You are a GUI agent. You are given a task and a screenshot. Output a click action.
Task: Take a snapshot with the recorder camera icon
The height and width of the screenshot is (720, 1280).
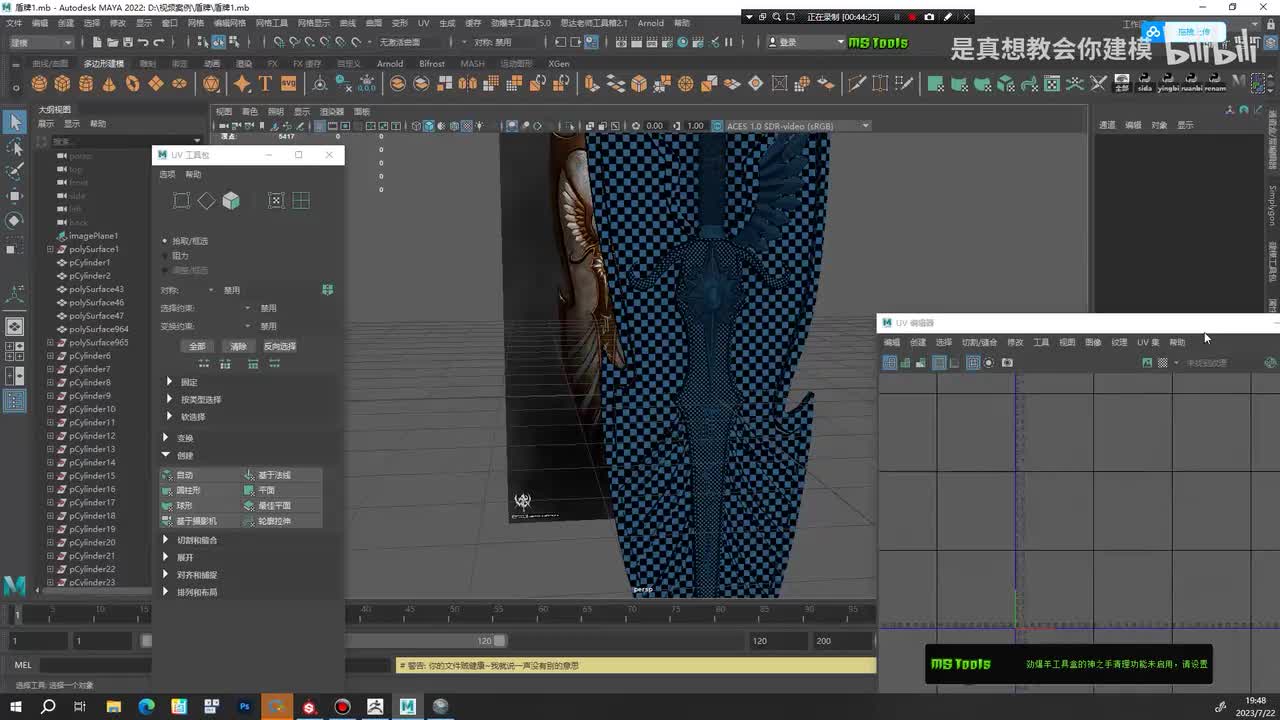[x=929, y=17]
